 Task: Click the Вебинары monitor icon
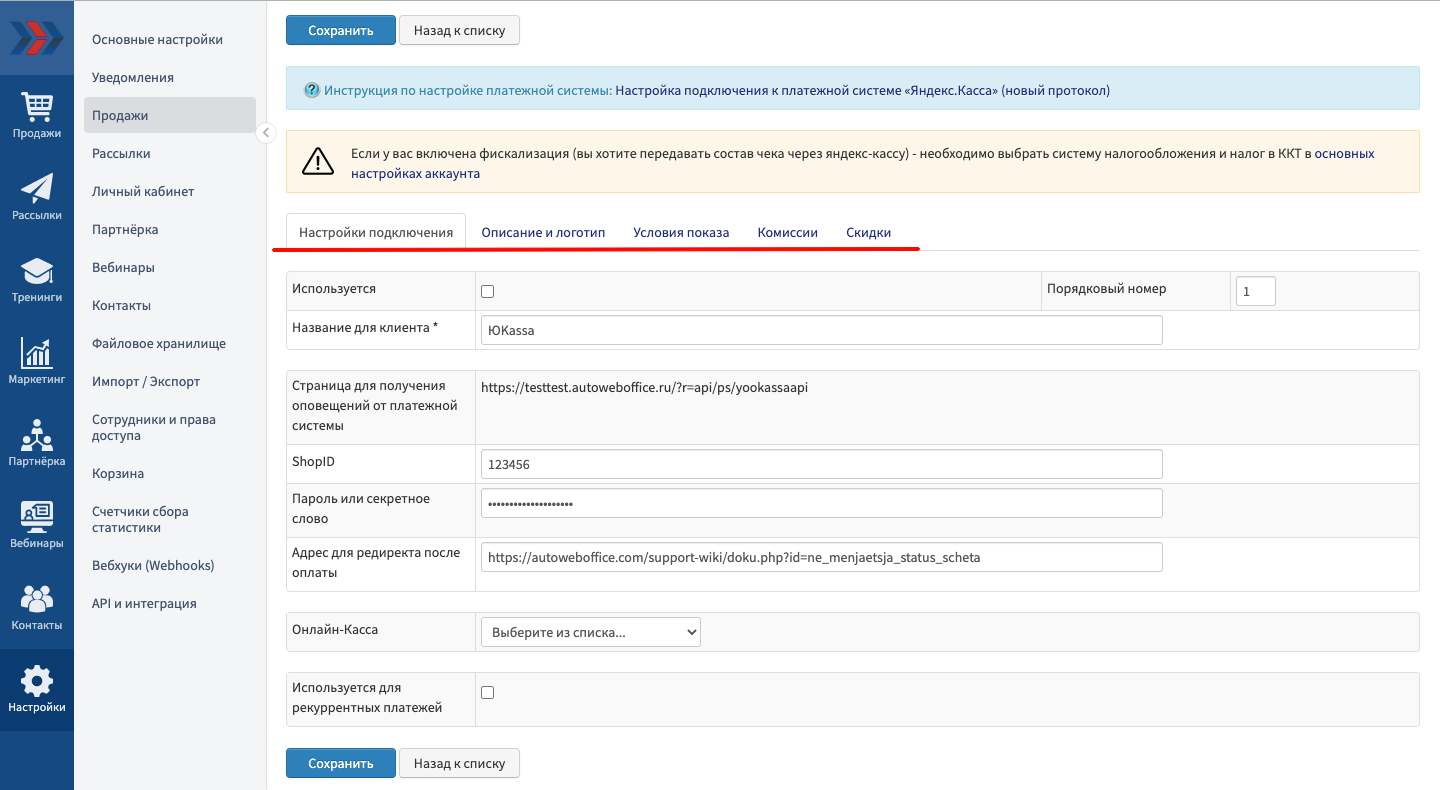(x=37, y=517)
